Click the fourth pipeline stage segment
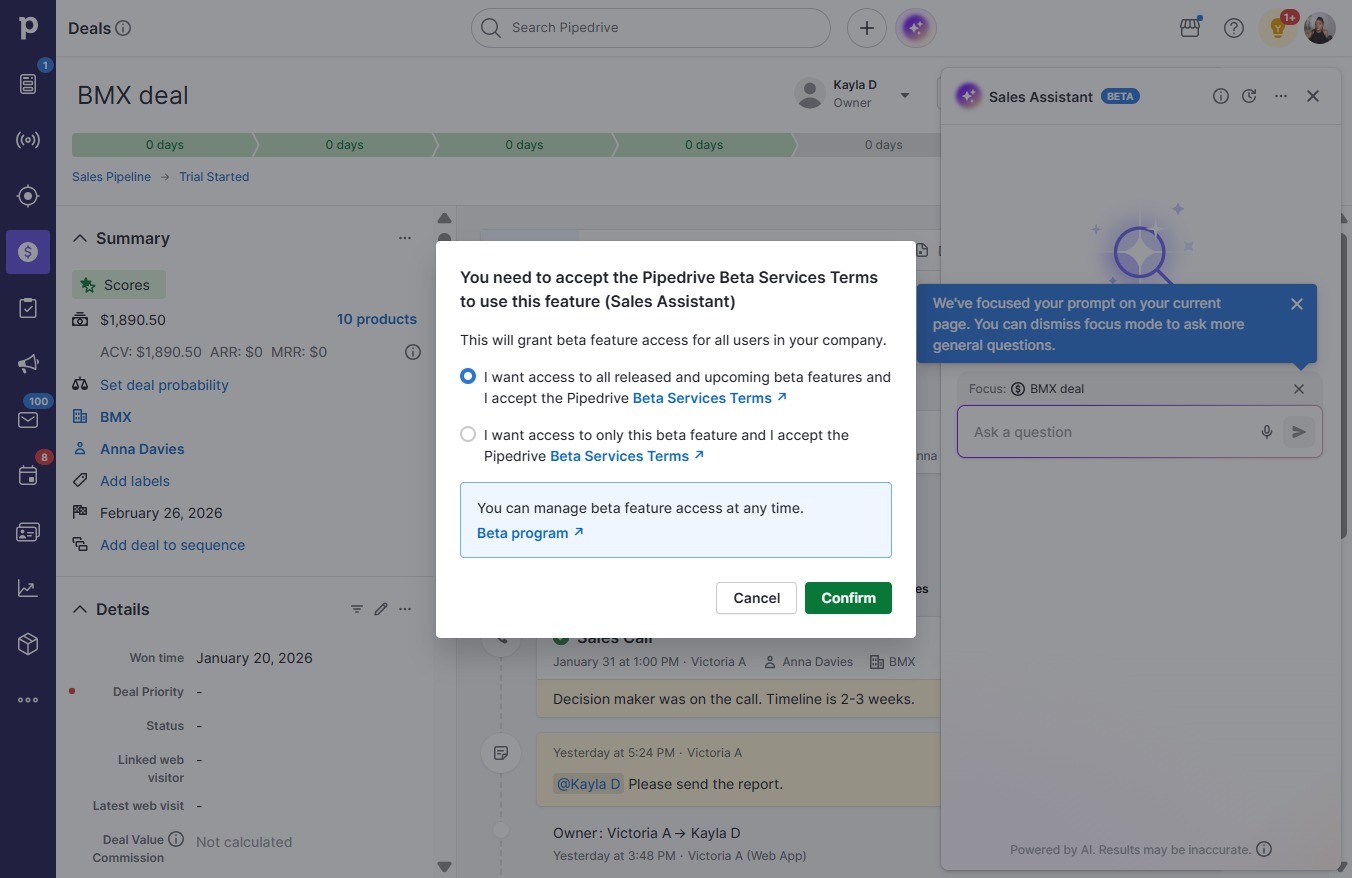This screenshot has width=1352, height=878. (x=704, y=145)
